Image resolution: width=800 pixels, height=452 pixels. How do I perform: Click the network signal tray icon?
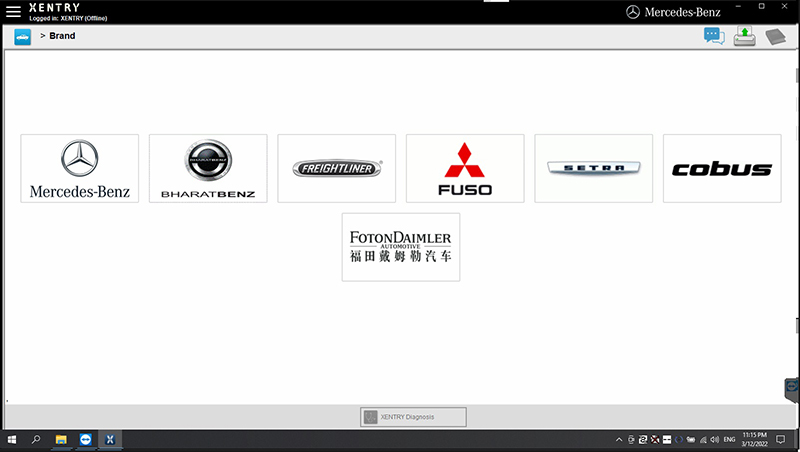click(703, 439)
